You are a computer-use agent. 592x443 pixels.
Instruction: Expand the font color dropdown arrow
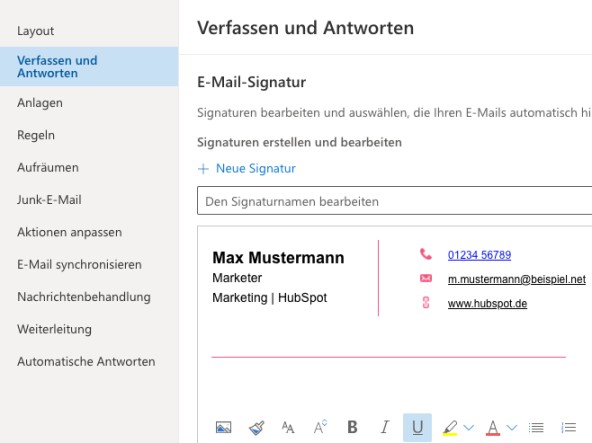[512, 428]
